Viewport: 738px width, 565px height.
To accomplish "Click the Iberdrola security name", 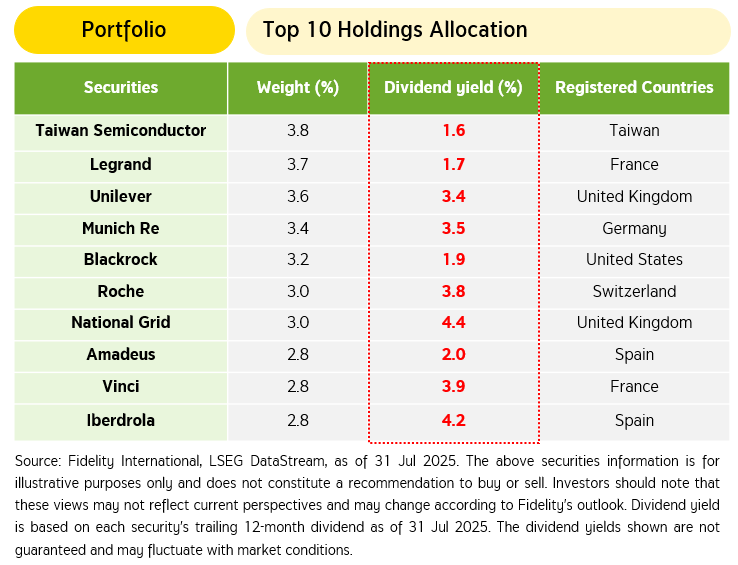I will click(x=121, y=420).
